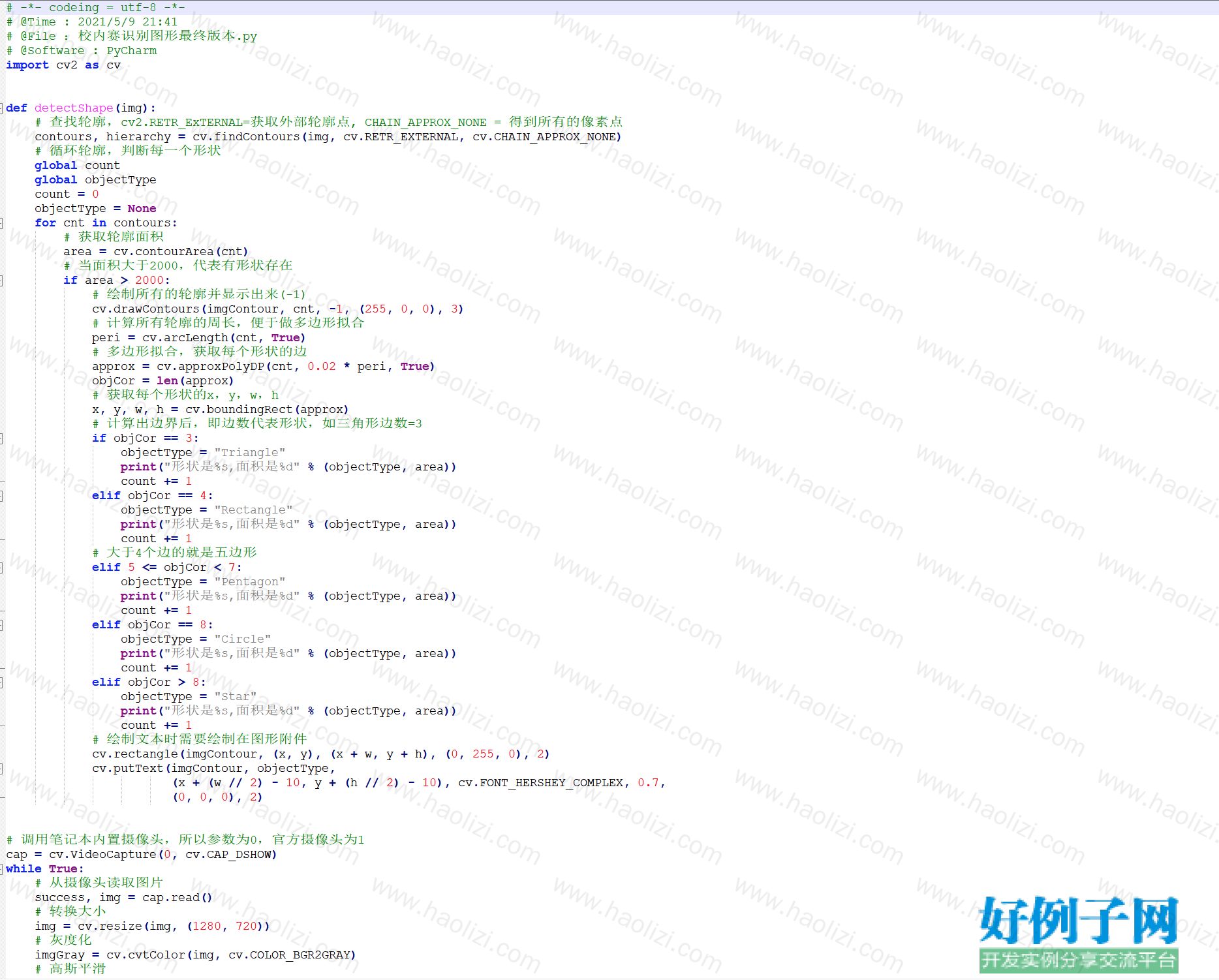The image size is (1219, 980).
Task: Click 'cv.findContours' call
Action: pos(246,137)
